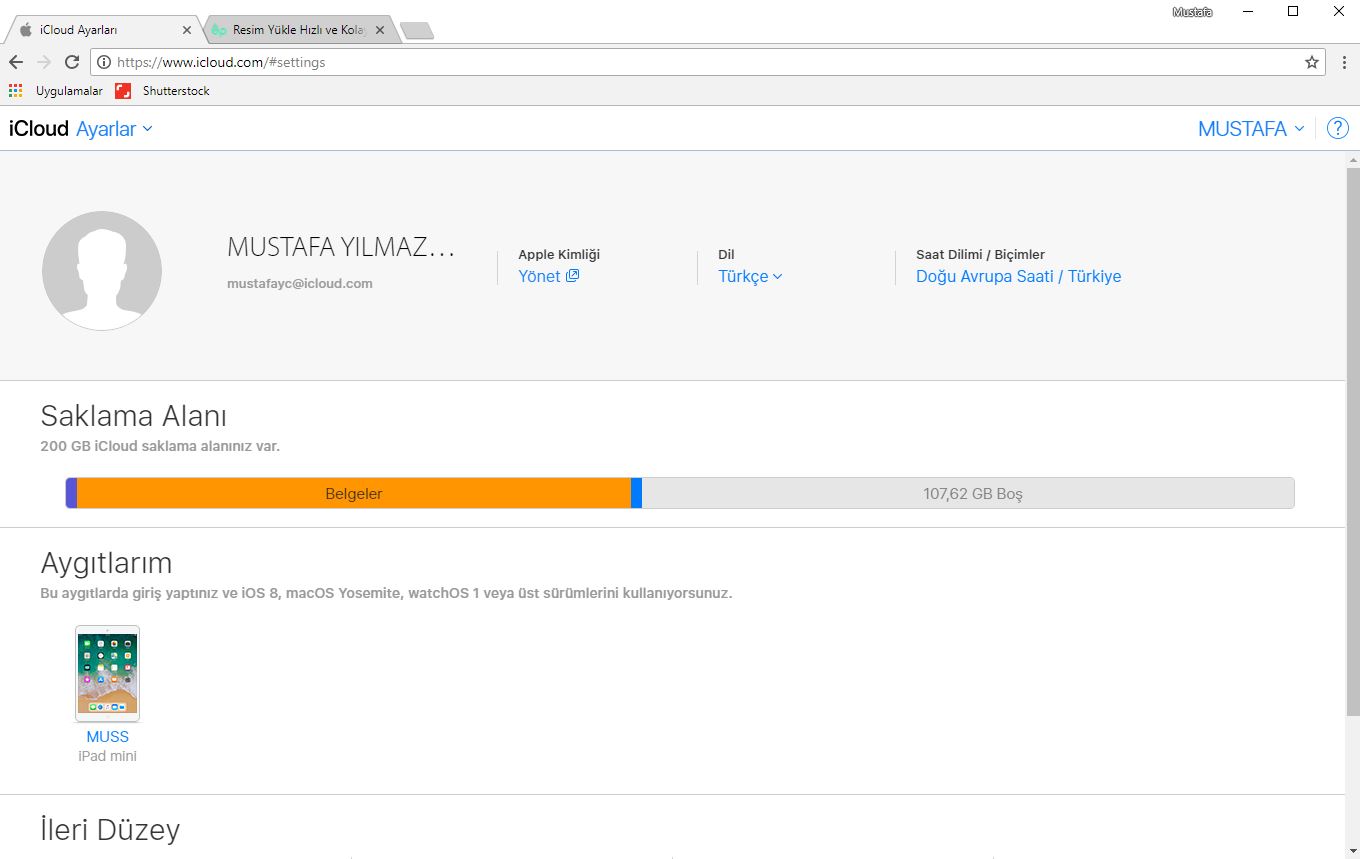Switch to the Resim Yükle tab
Screen dimensions: 1360x859
[295, 30]
